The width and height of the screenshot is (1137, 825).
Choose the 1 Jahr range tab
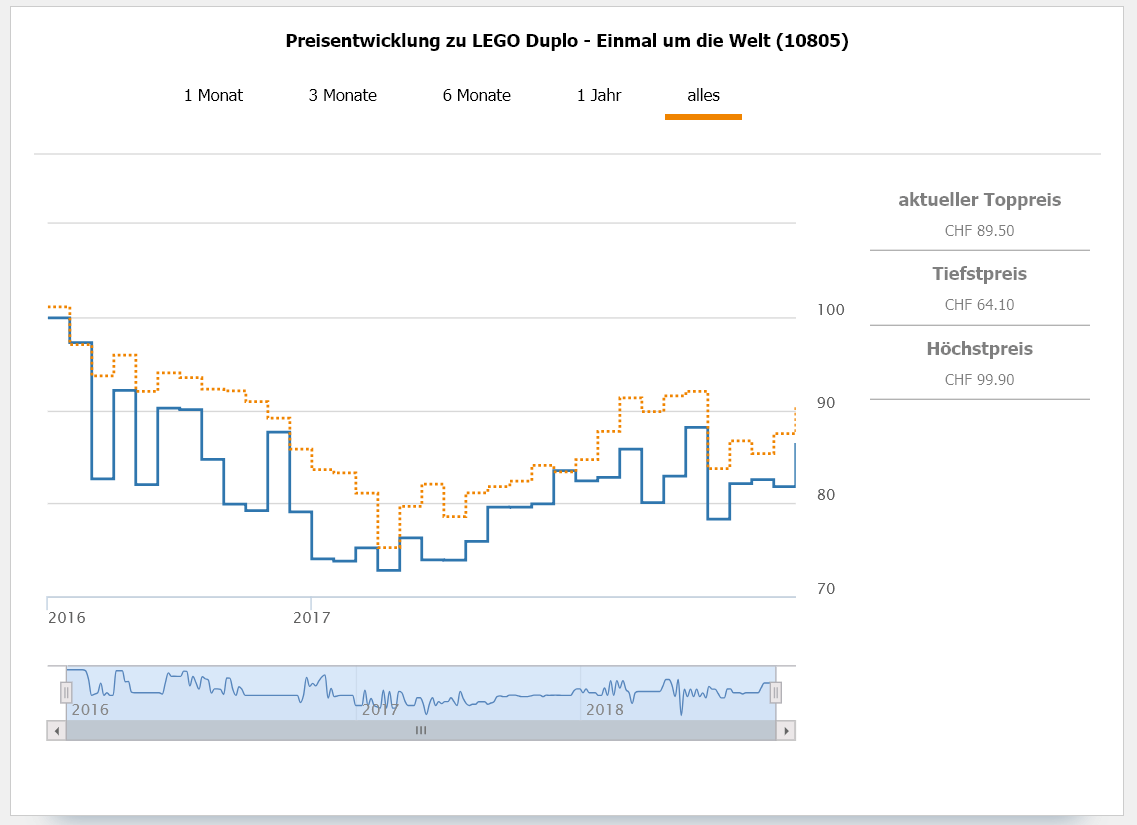599,96
